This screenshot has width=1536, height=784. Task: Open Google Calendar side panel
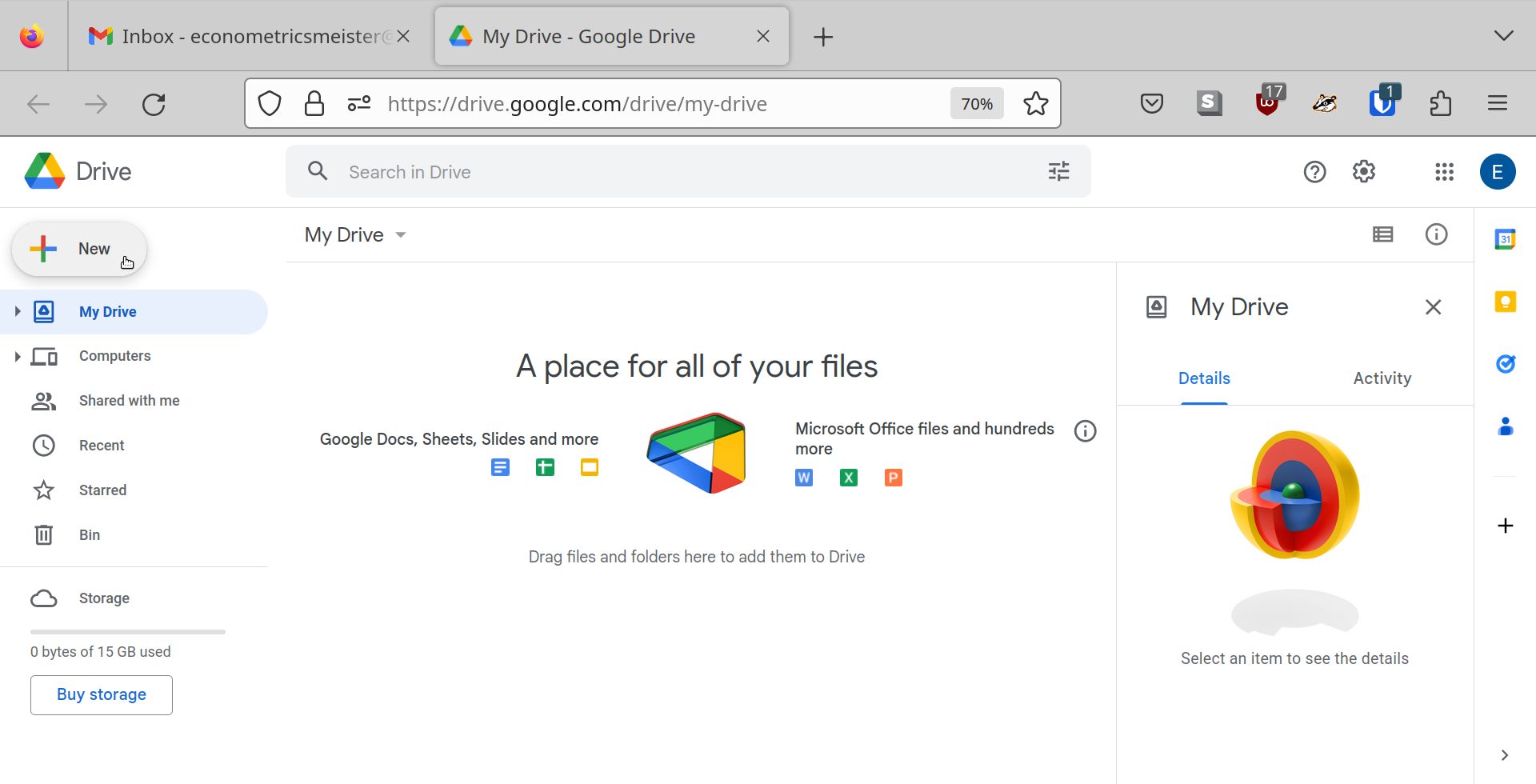(x=1506, y=238)
